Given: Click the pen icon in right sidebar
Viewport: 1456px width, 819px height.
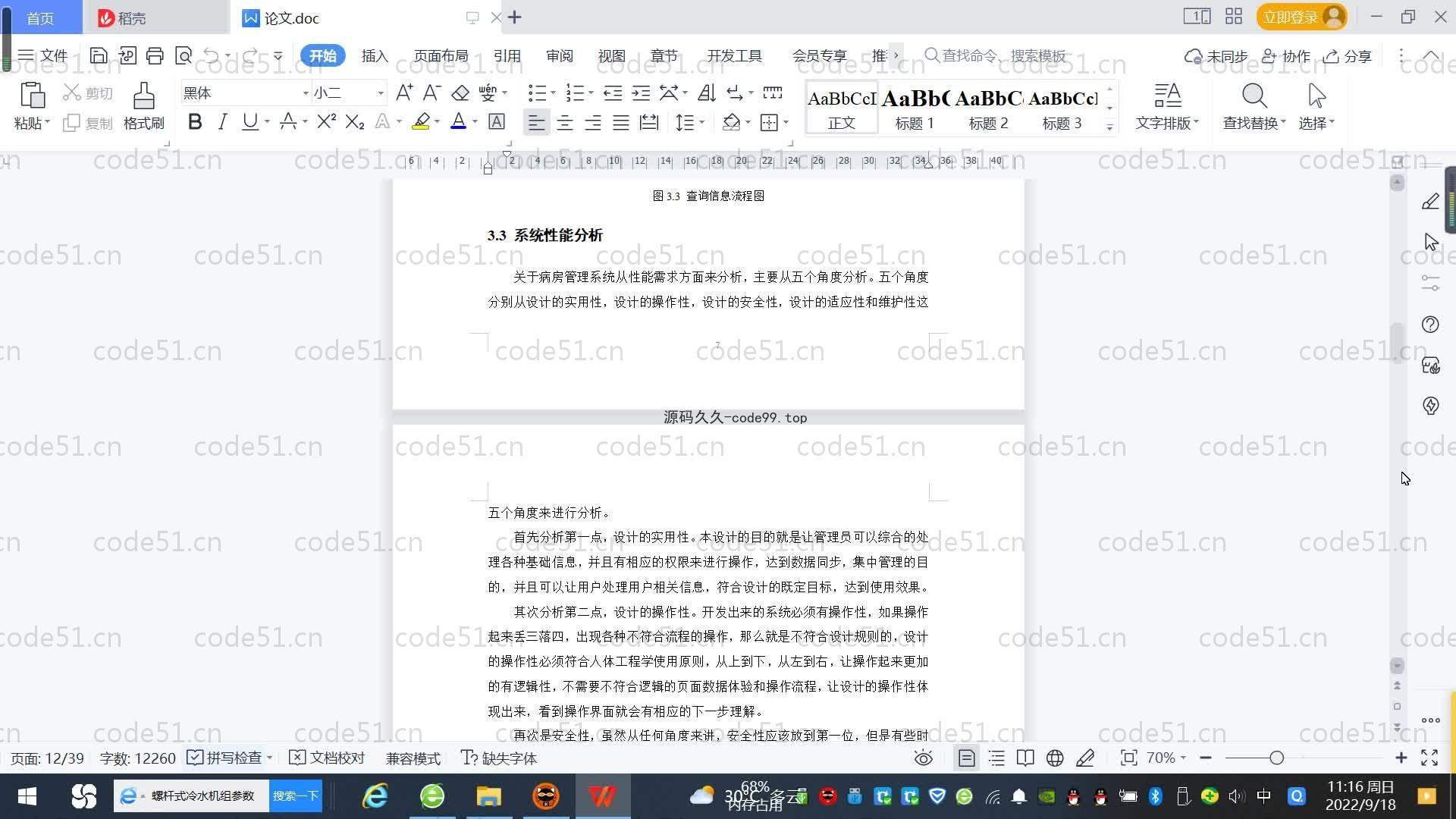Looking at the screenshot, I should pos(1430,202).
